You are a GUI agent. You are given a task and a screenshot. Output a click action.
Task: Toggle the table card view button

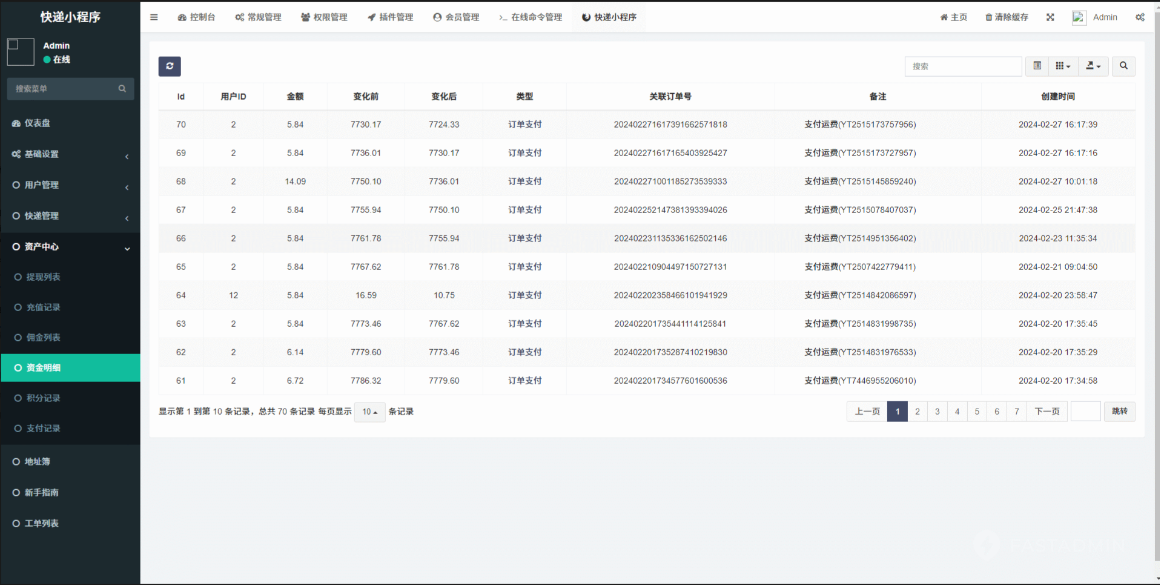click(1037, 66)
